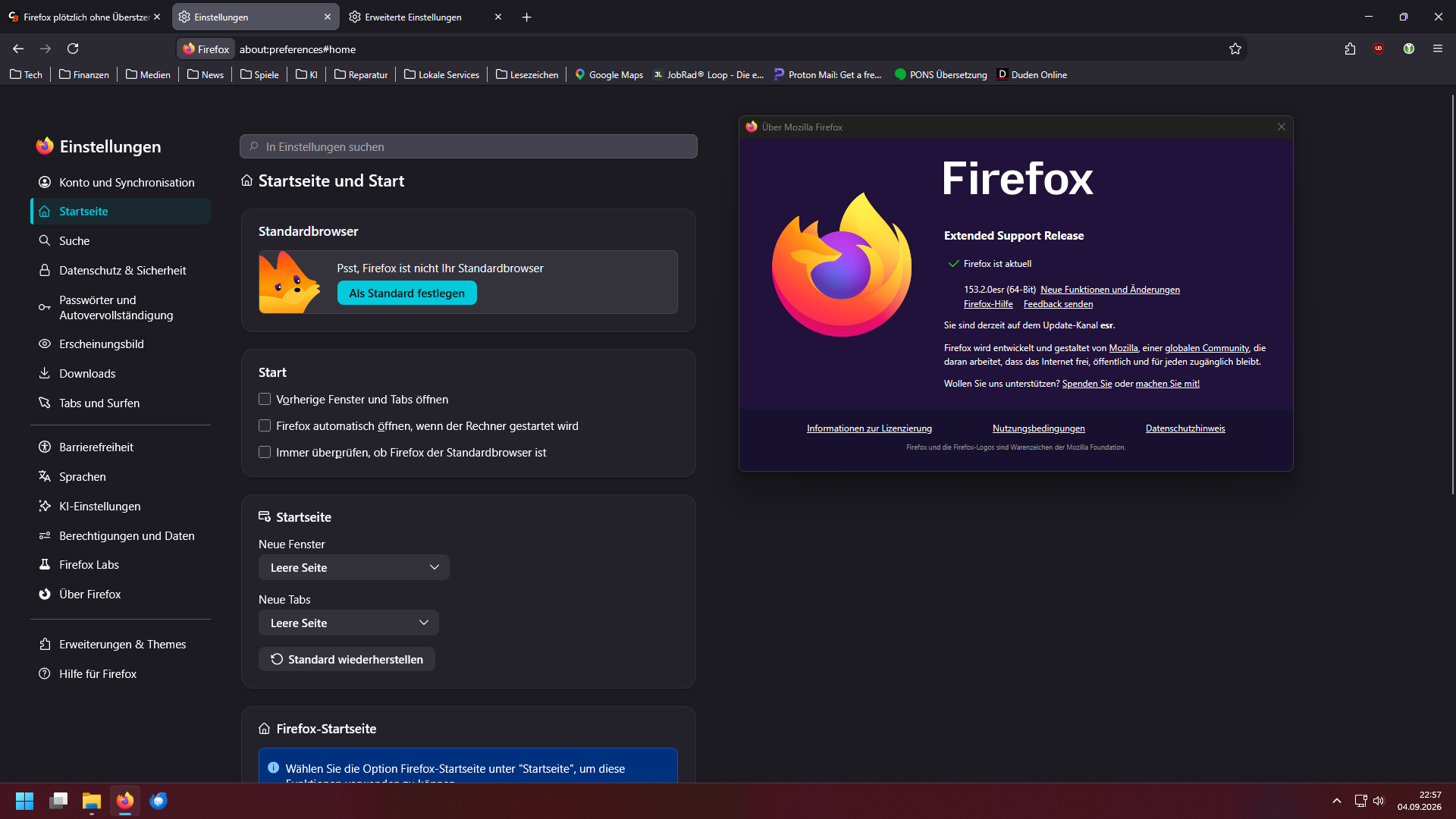Open Tabs und Surfen settings
The width and height of the screenshot is (1456, 819).
[121, 403]
